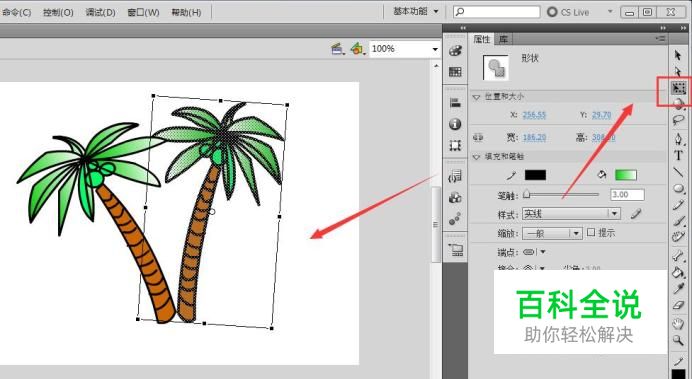
Task: Click the green gradient fill color swatch
Action: (x=626, y=175)
